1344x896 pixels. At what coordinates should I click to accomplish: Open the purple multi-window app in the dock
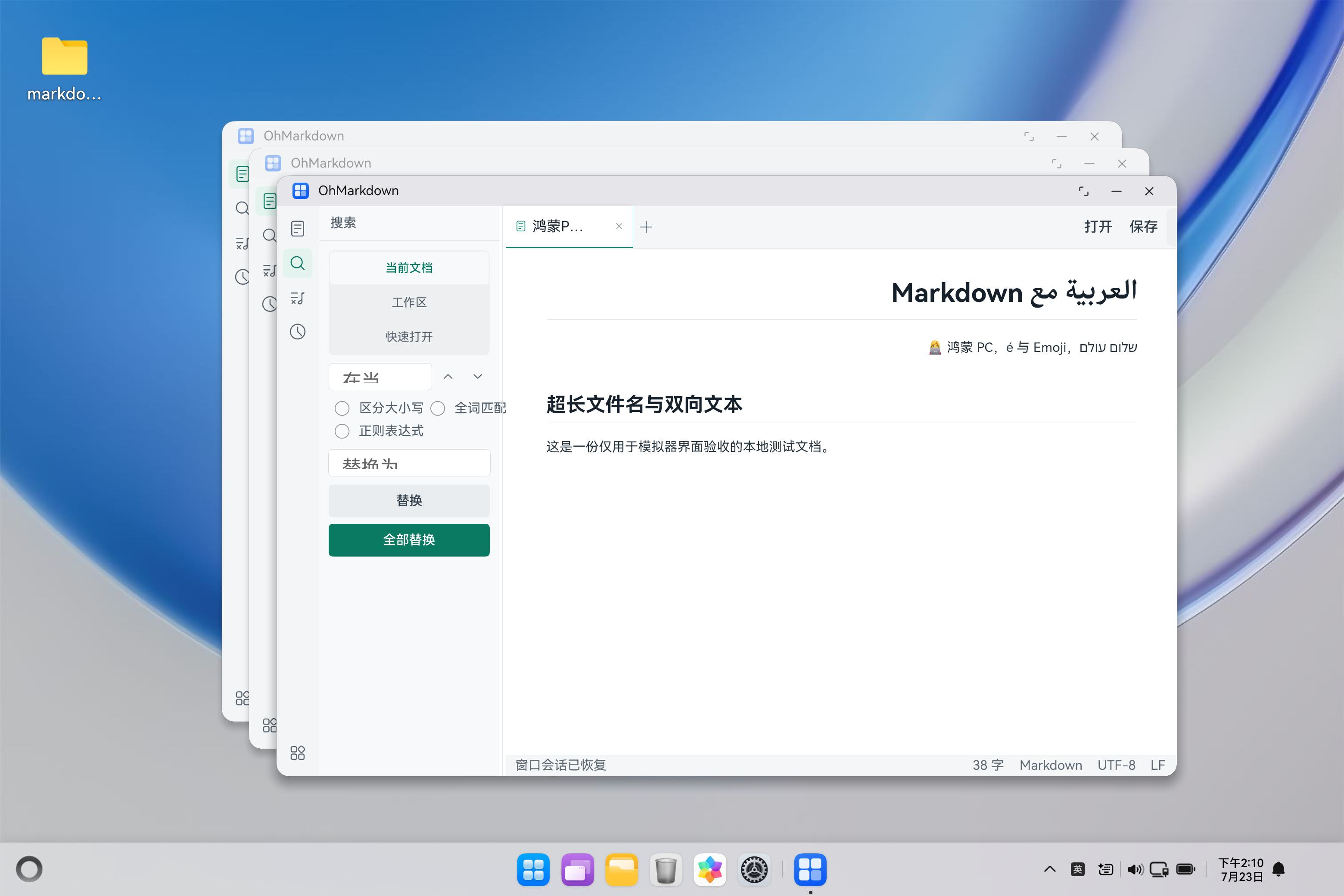coord(577,870)
